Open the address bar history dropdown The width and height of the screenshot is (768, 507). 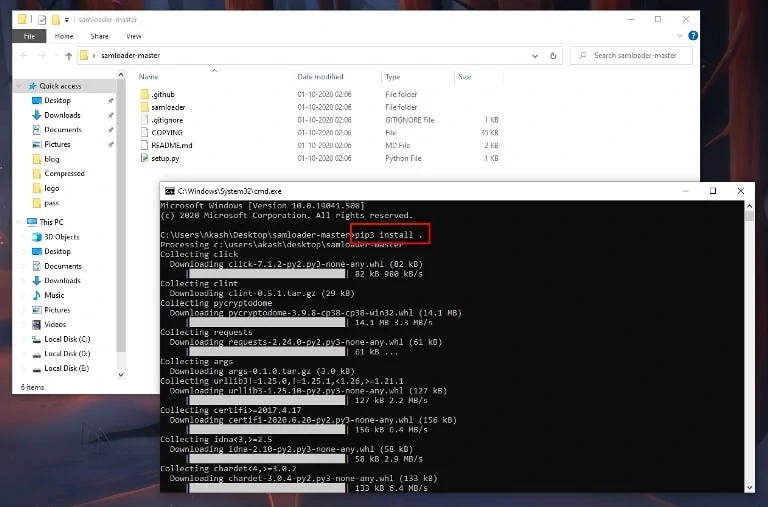535,56
